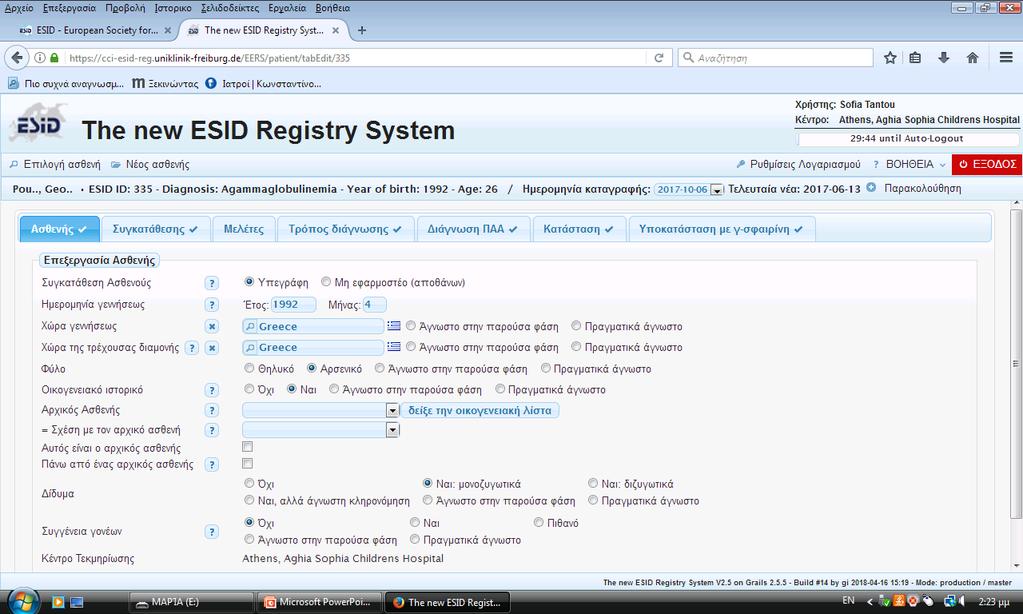Tick the Αυτός είναι ο αρχικός ασθενής checkbox
Viewport: 1023px width, 614px height.
(247, 447)
